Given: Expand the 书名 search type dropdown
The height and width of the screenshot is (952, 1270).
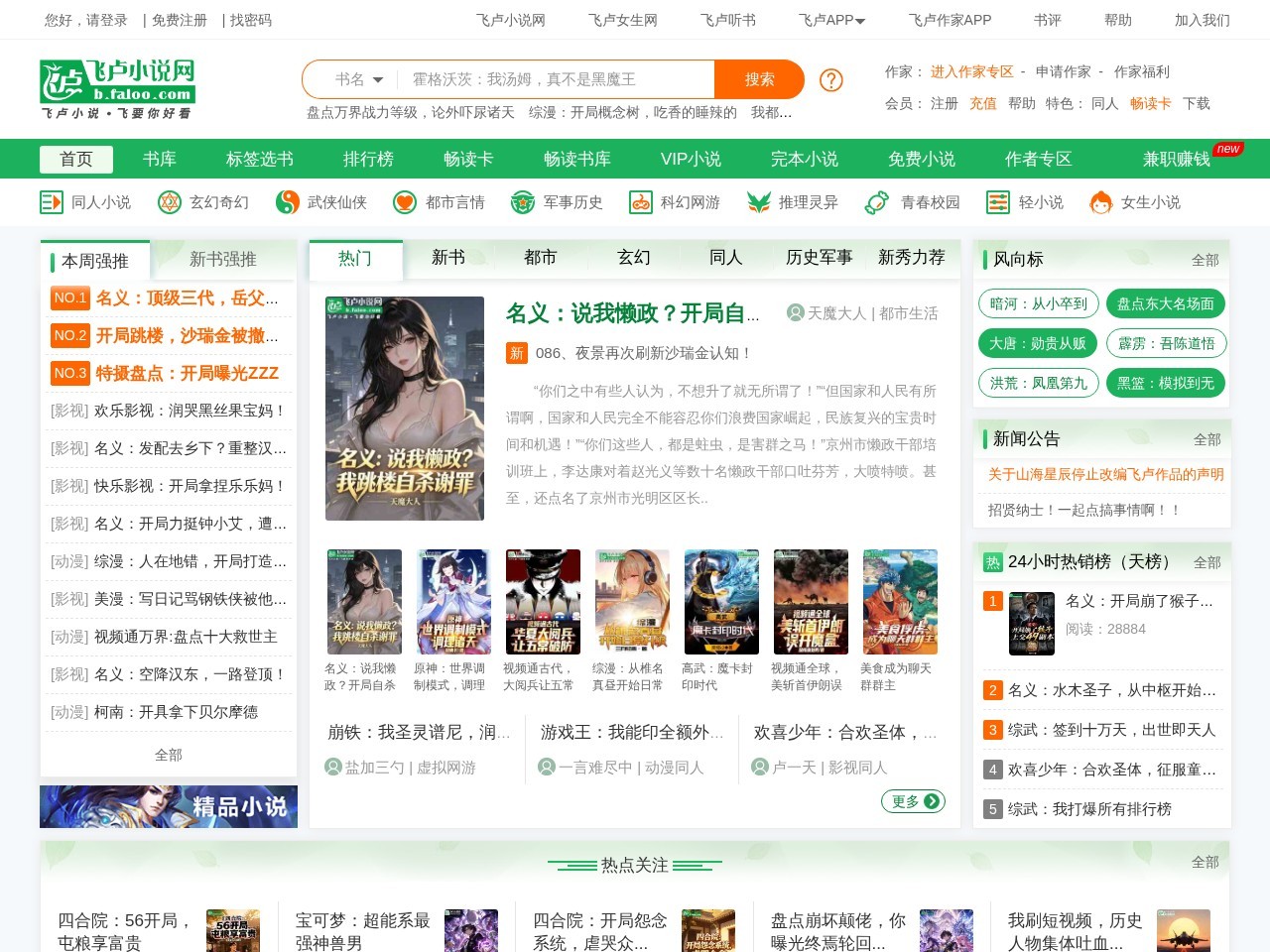Looking at the screenshot, I should coord(359,79).
